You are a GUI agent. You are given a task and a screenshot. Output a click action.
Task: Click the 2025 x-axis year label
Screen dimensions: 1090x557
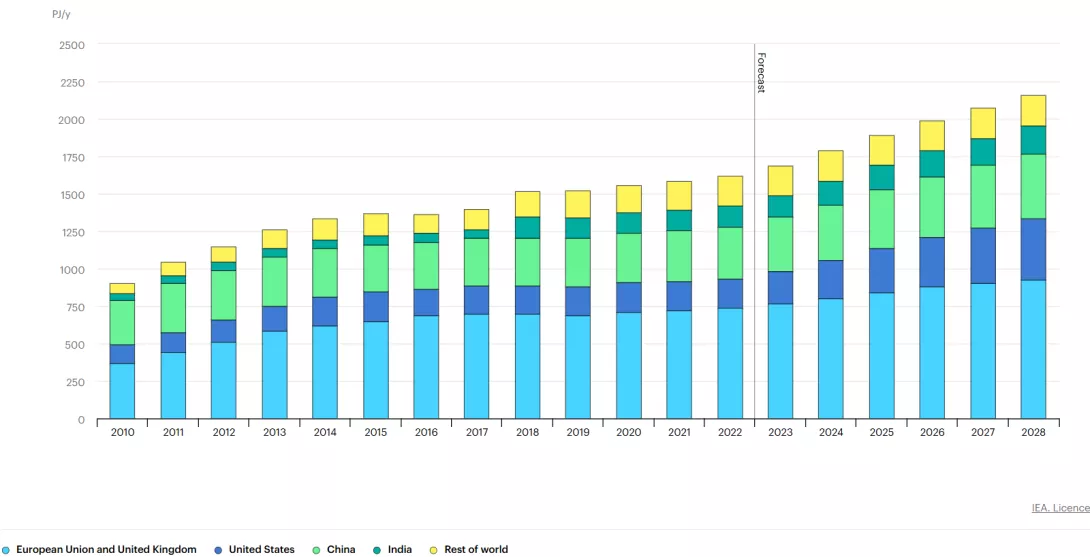[x=881, y=433]
